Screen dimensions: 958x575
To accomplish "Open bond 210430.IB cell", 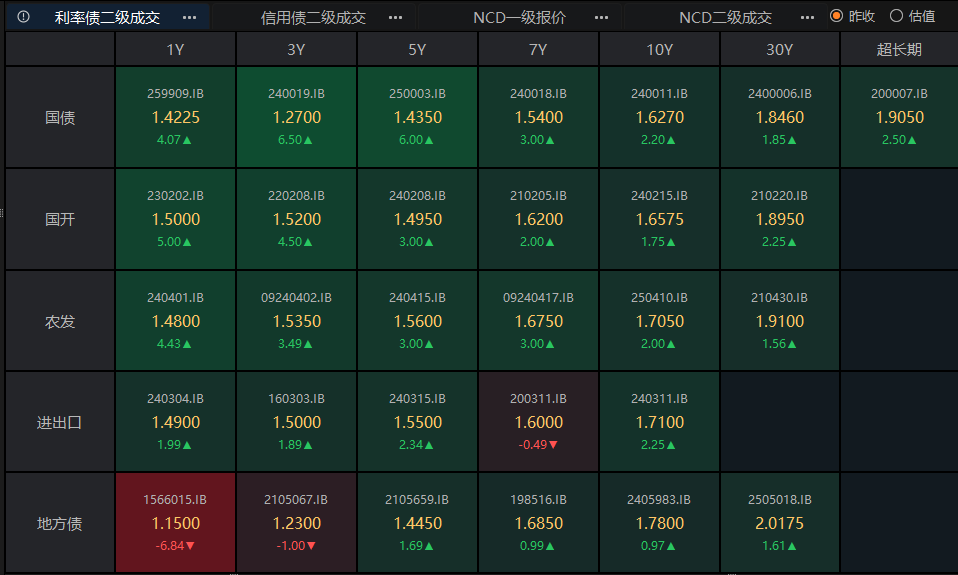I will click(x=780, y=321).
